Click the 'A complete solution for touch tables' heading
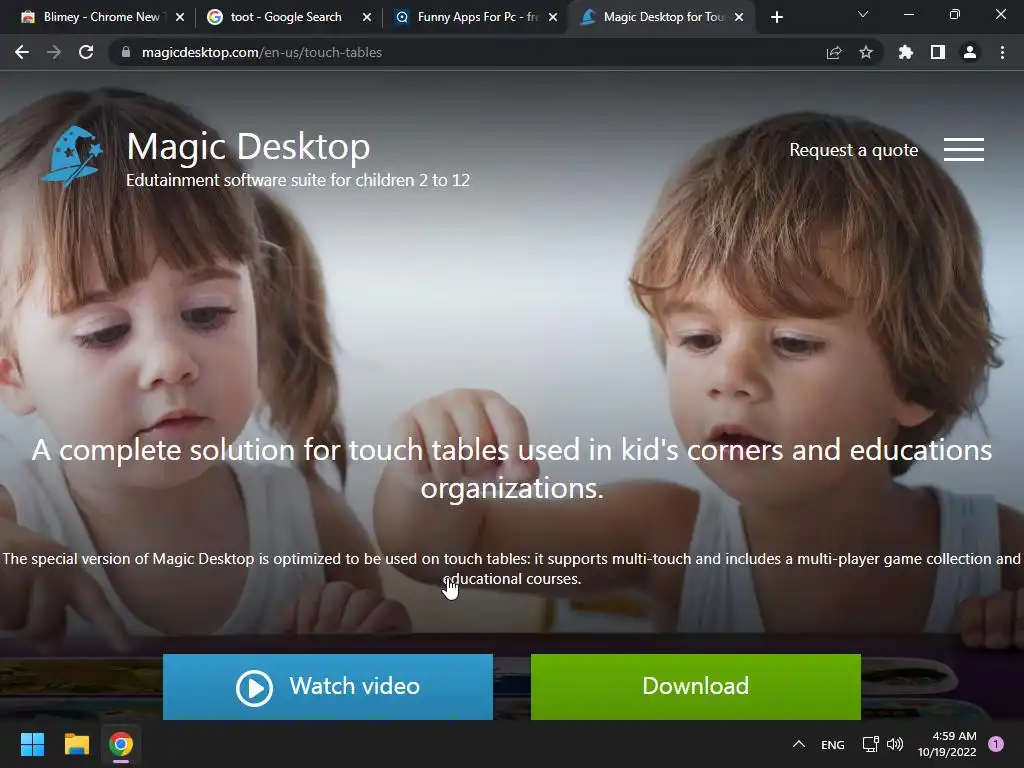Image resolution: width=1024 pixels, height=768 pixels. point(512,469)
